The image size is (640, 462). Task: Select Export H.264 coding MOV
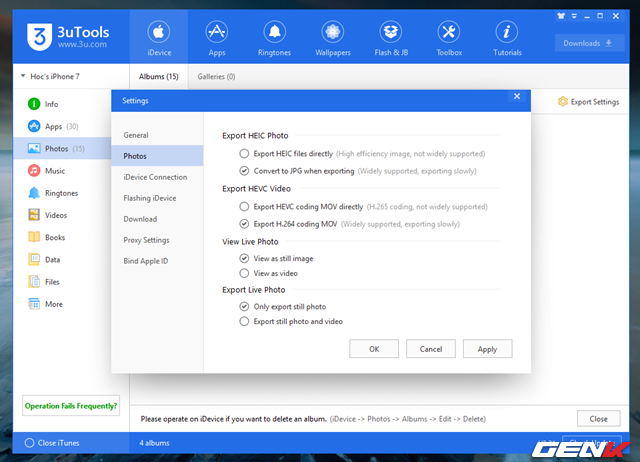pyautogui.click(x=244, y=224)
